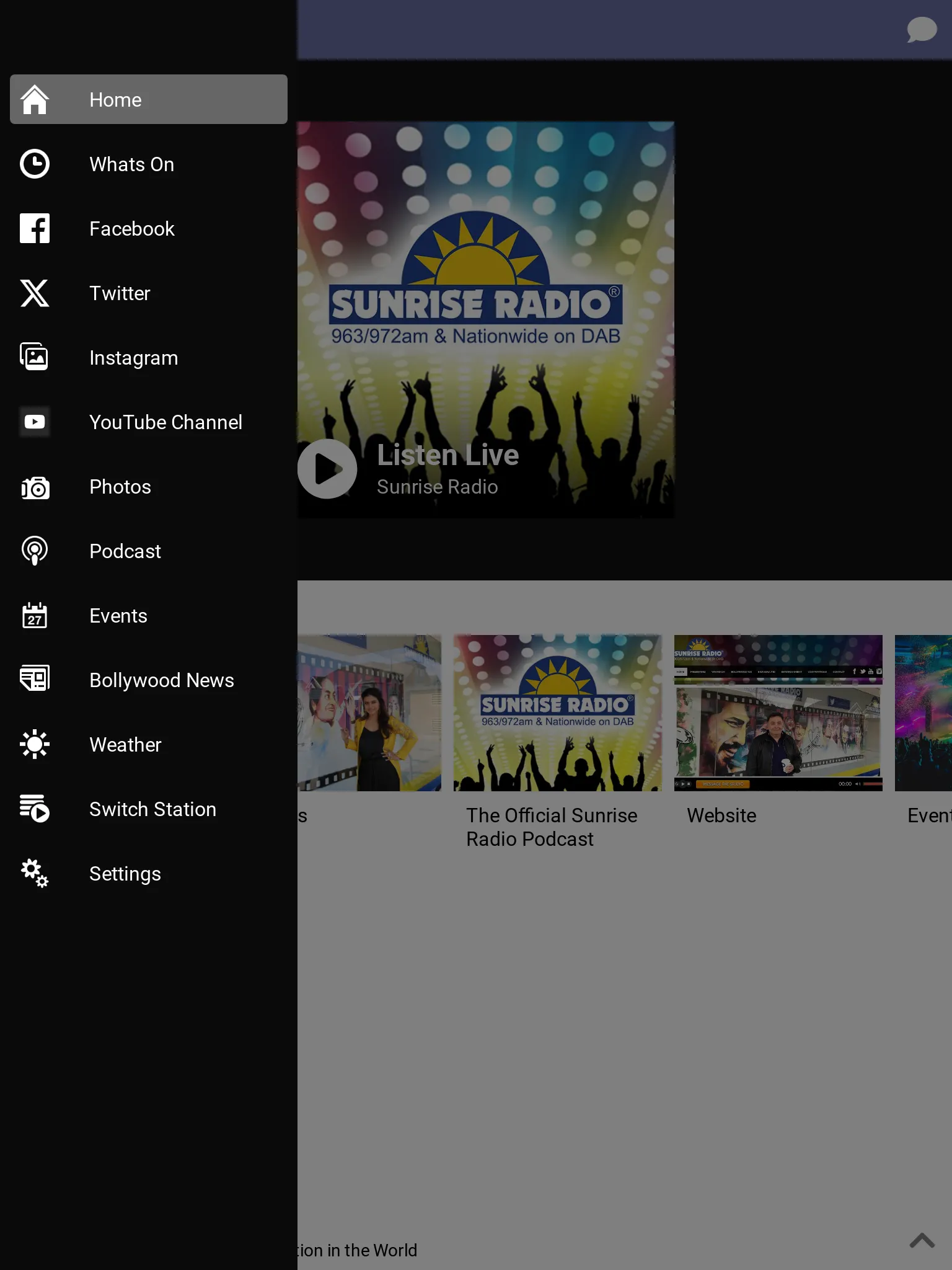Open the Weather sun icon
This screenshot has height=1270, width=952.
point(35,745)
